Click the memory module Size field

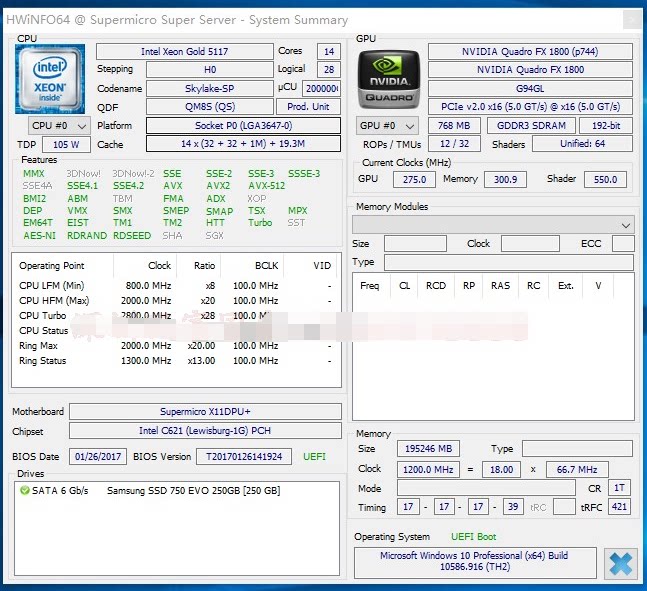(415, 243)
